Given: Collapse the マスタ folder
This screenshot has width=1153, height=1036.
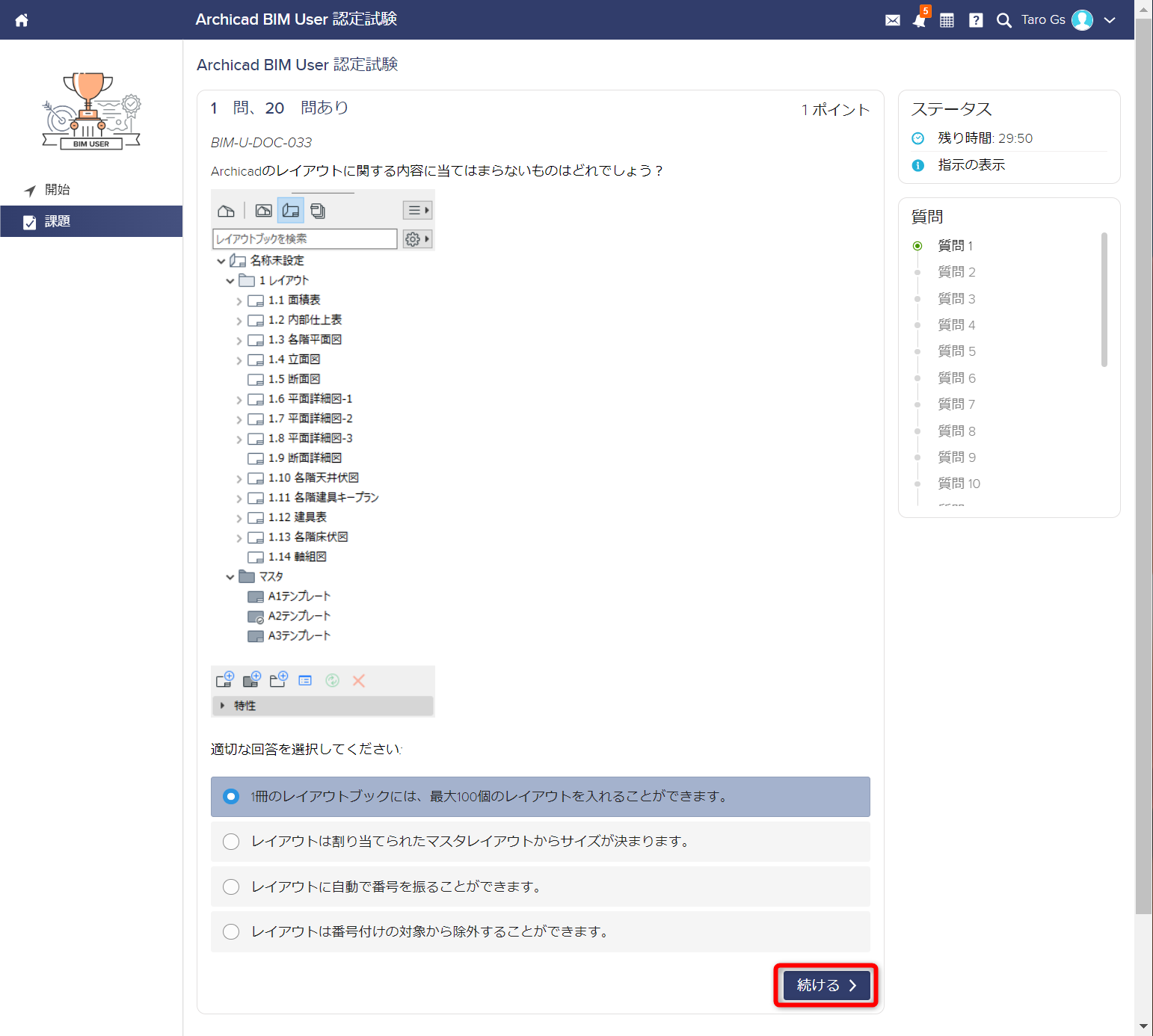Looking at the screenshot, I should click(x=230, y=577).
